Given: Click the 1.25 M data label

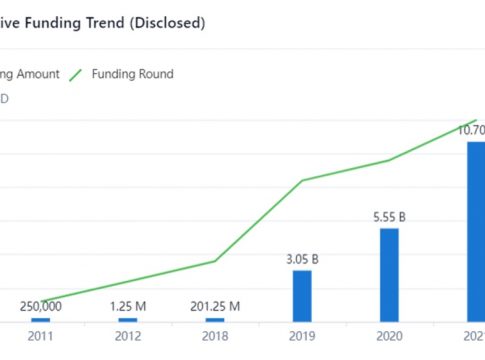Looking at the screenshot, I should pyautogui.click(x=128, y=307).
